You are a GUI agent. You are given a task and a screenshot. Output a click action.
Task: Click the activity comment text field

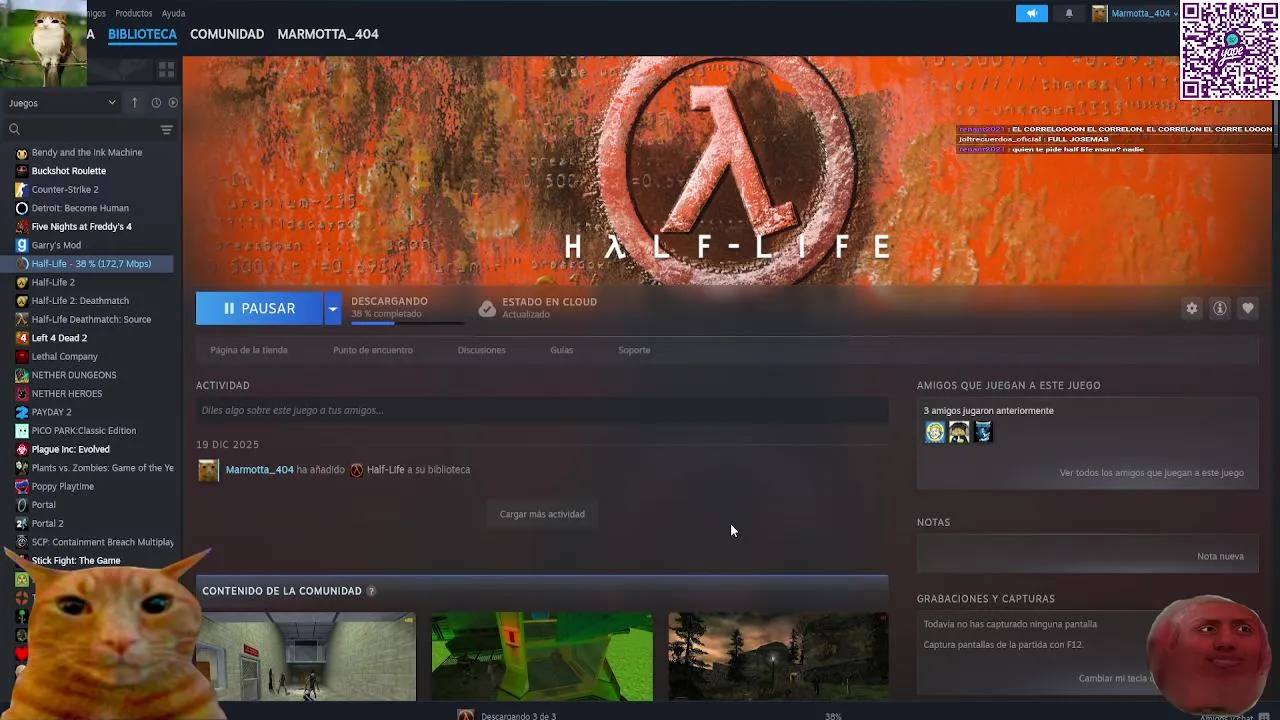542,410
